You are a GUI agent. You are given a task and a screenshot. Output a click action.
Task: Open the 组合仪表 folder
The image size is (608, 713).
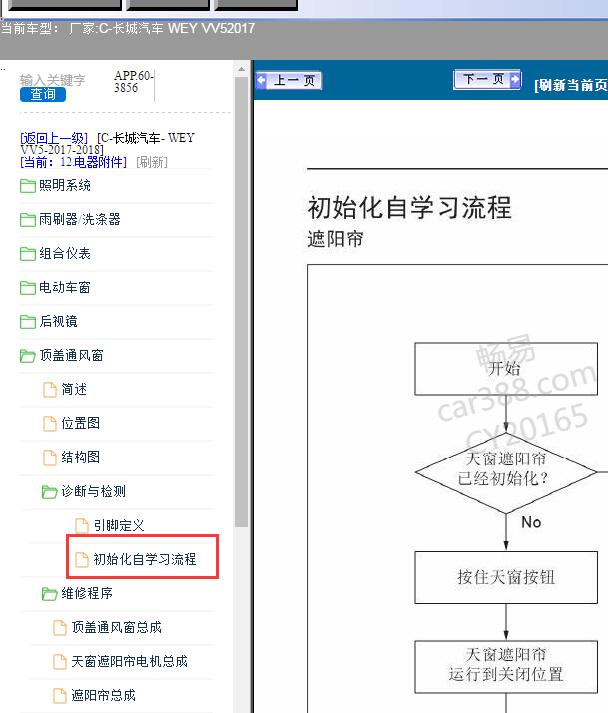click(x=65, y=253)
